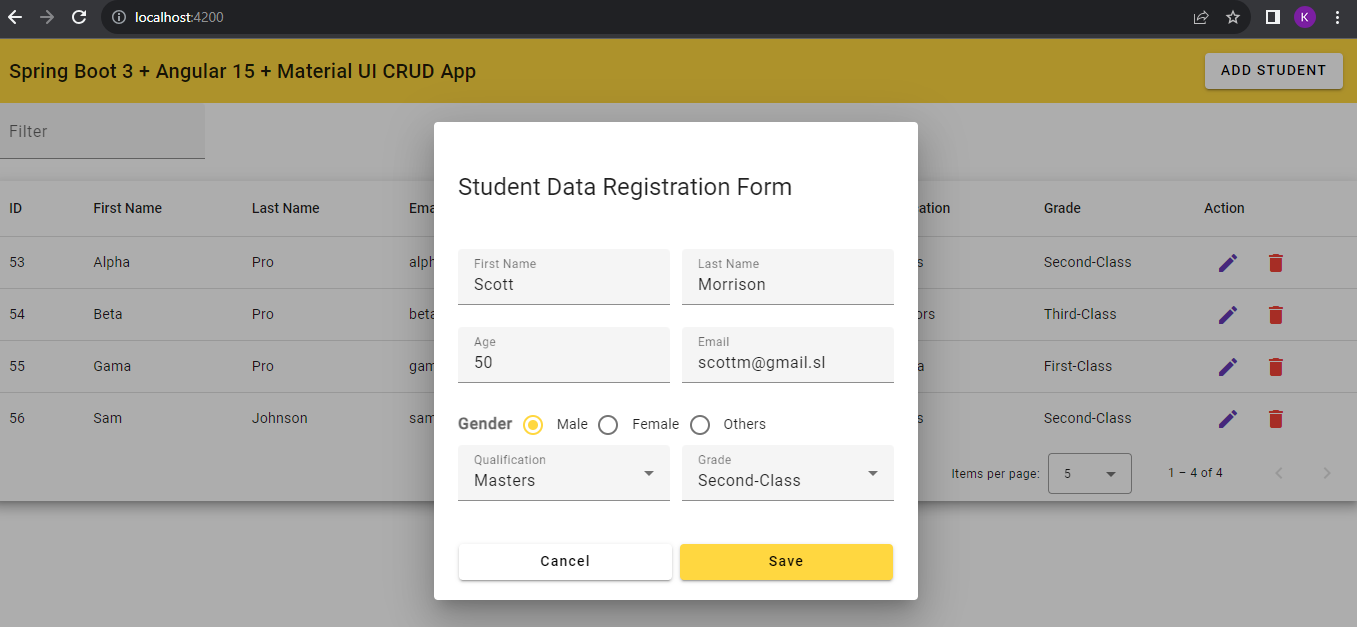This screenshot has width=1357, height=627.
Task: Click the browser back arrow
Action: click(x=15, y=17)
